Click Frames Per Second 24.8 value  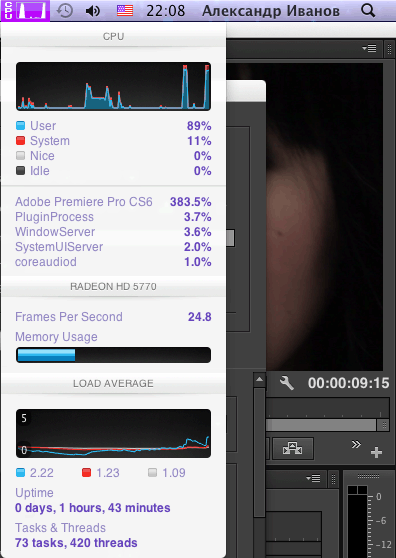[200, 317]
